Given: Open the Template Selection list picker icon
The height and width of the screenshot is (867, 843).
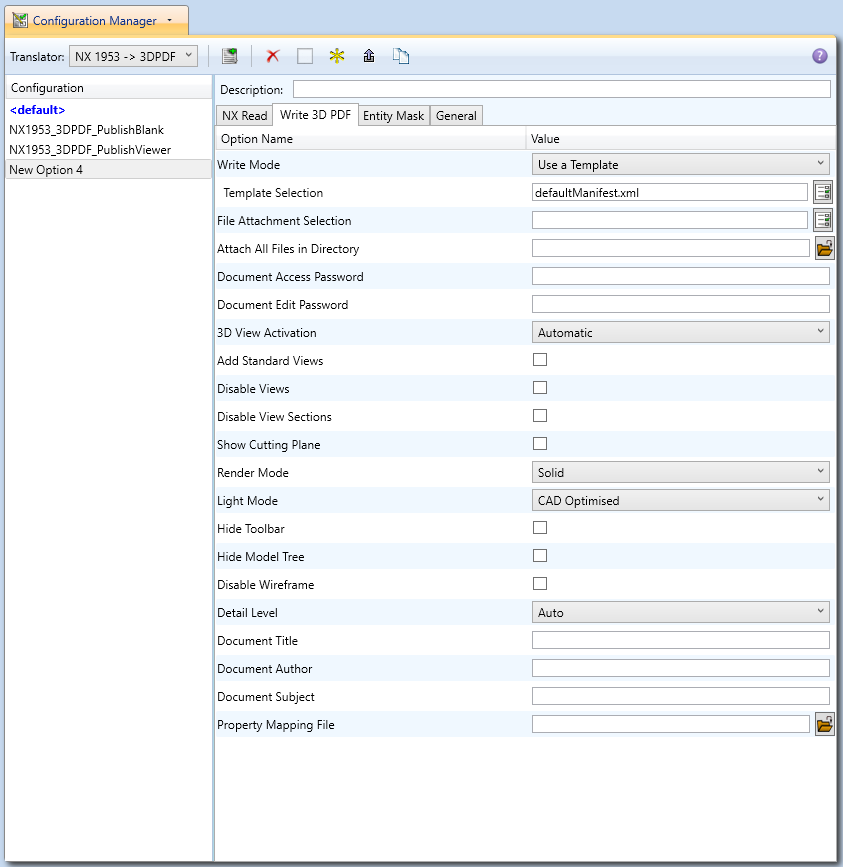Looking at the screenshot, I should coord(823,192).
